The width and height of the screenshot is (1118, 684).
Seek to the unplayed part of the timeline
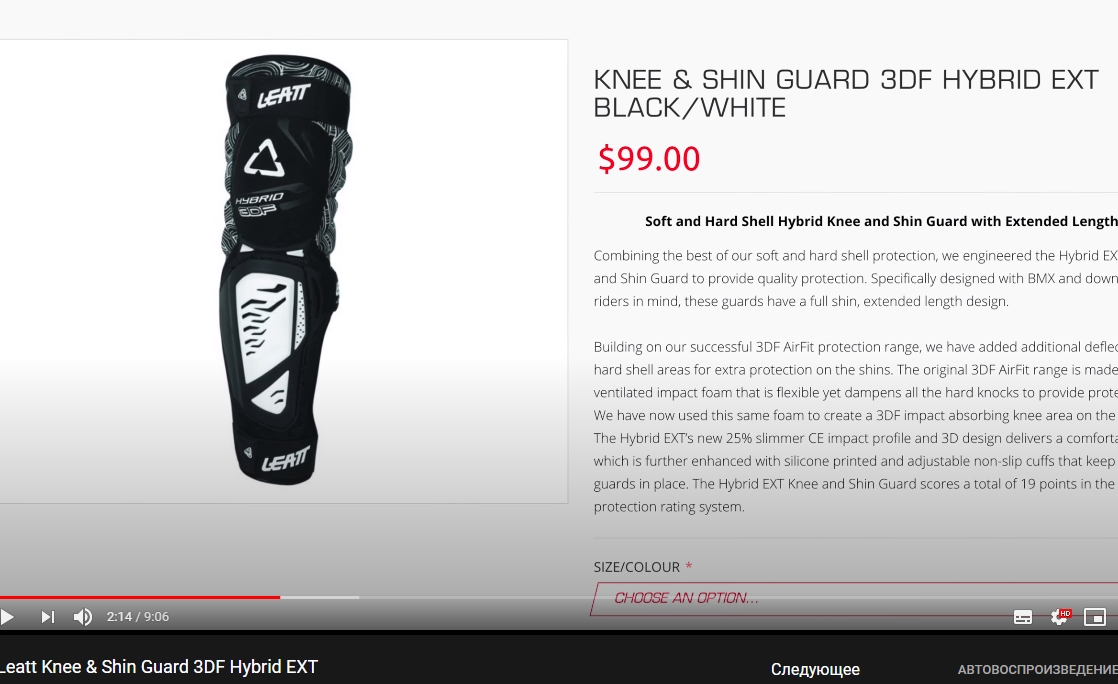tap(738, 597)
